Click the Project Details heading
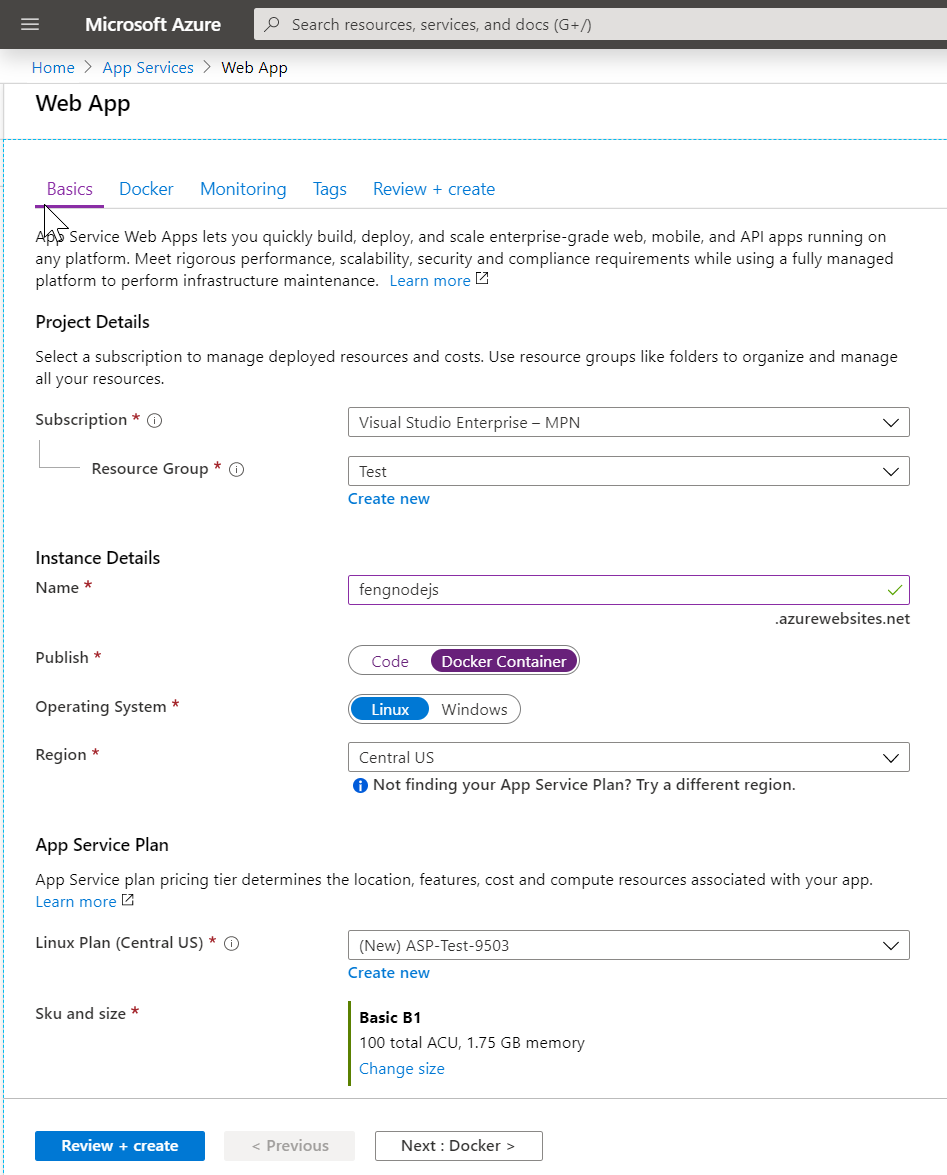 pos(92,322)
